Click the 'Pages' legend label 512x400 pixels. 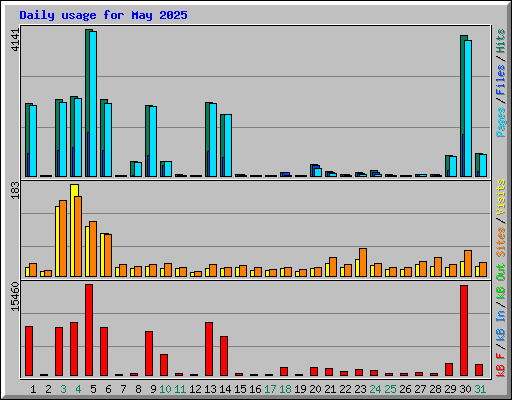point(501,122)
